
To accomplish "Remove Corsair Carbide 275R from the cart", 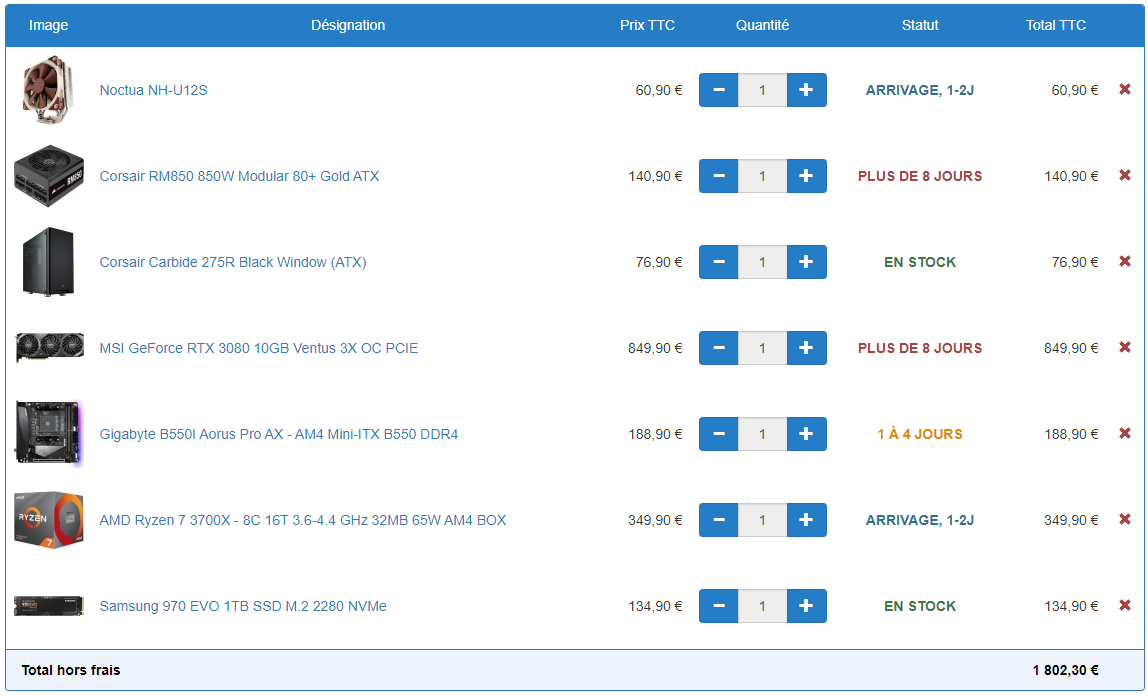I will tap(1125, 261).
